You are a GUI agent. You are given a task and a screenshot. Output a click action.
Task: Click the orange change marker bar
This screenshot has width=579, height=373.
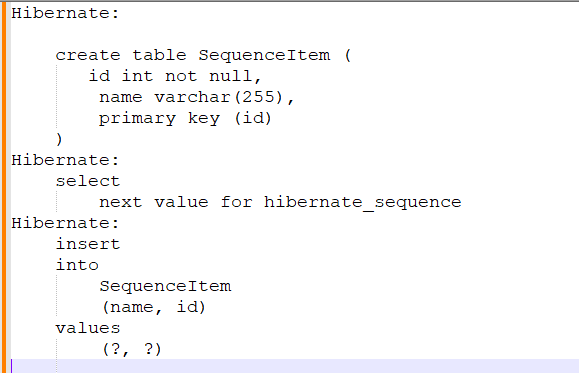[4, 187]
